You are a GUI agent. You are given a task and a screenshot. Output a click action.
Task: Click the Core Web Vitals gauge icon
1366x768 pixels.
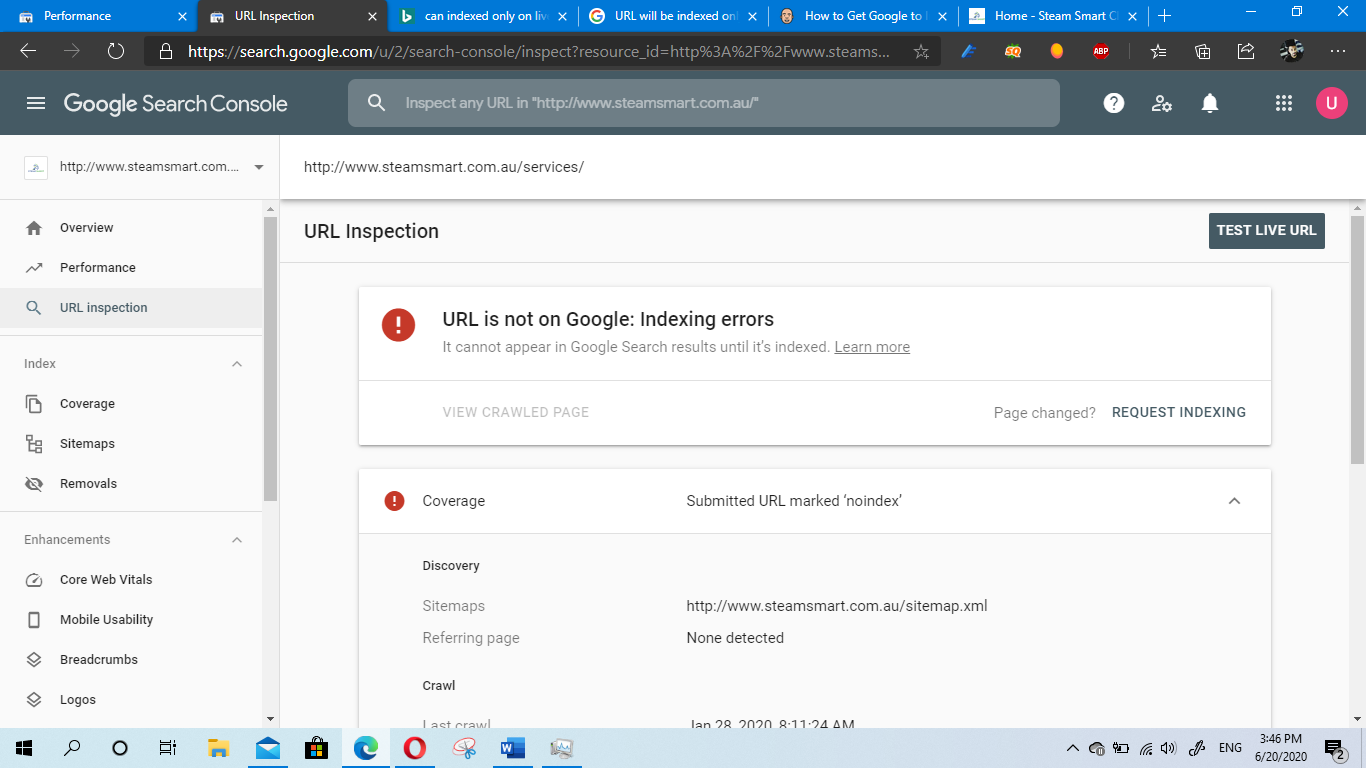[x=34, y=580]
